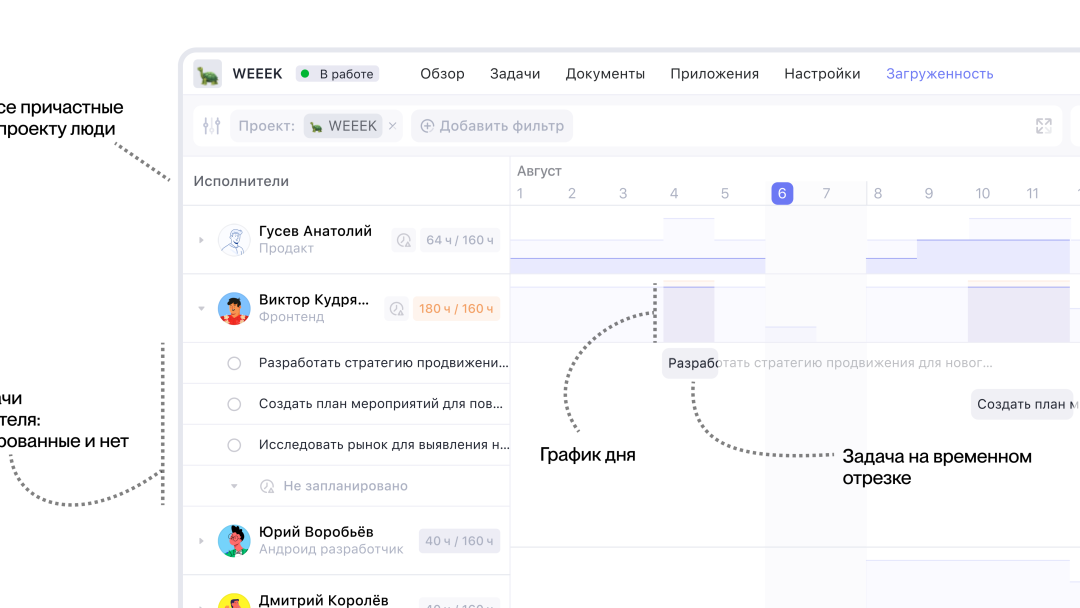Select the highlighted day 6 in August
Screen dimensions: 1080x608
782,194
